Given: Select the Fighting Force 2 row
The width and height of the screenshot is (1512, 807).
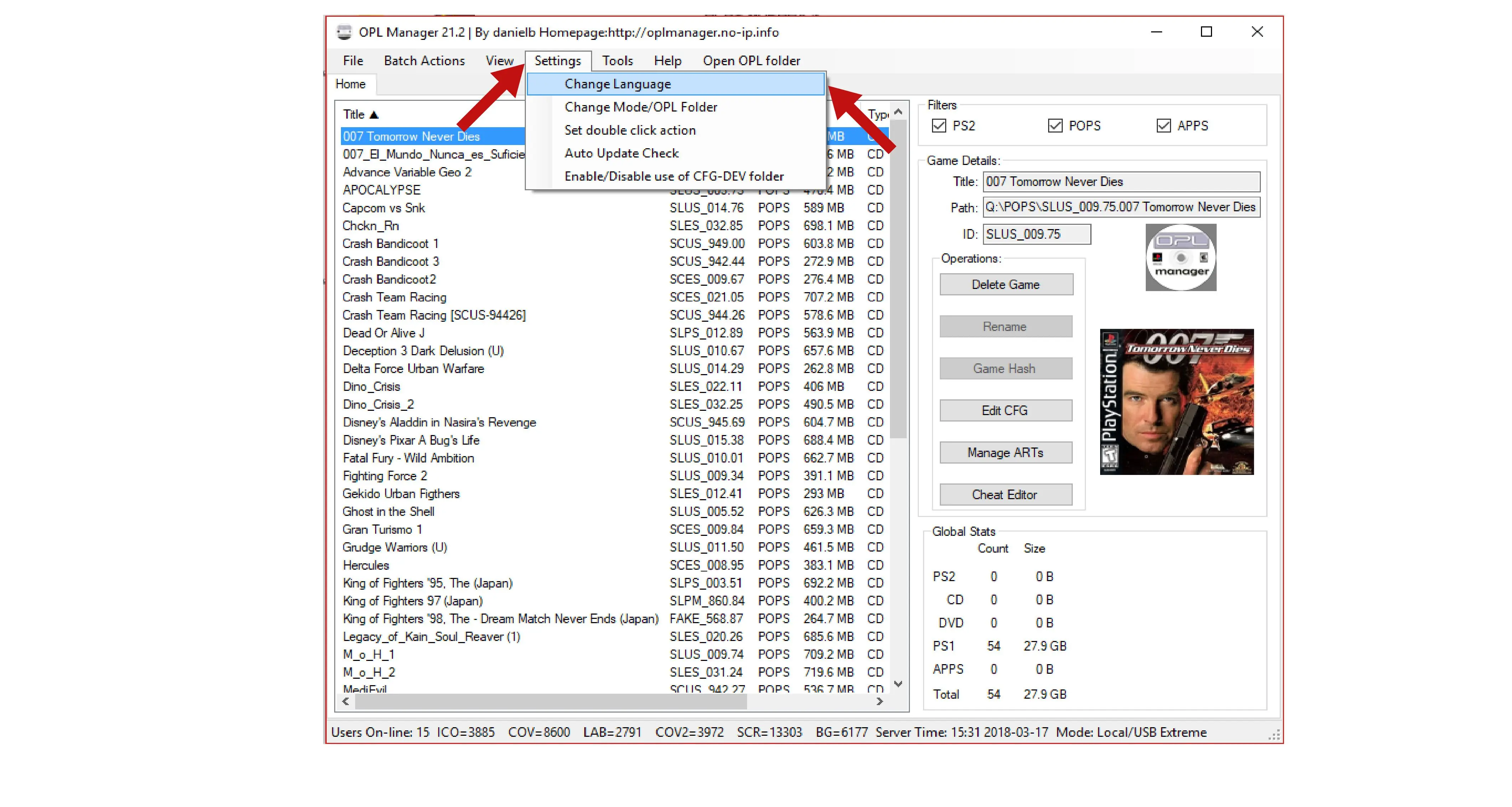Looking at the screenshot, I should pos(615,476).
